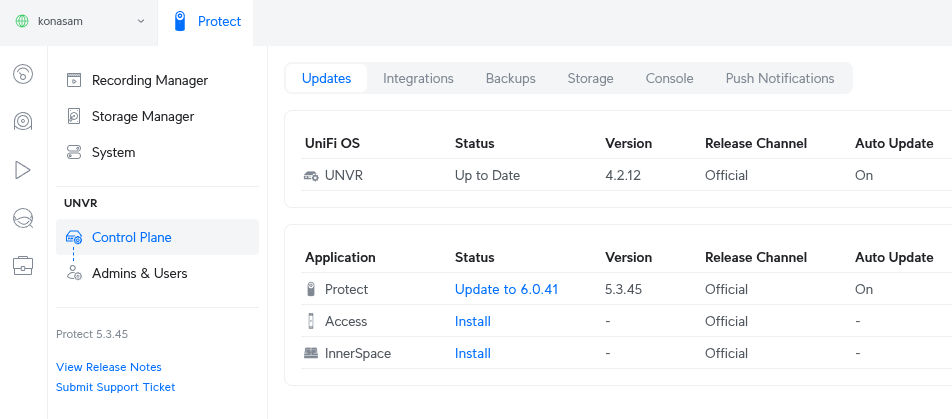This screenshot has height=419, width=952.
Task: Open Storage Manager in sidebar
Action: (x=157, y=116)
